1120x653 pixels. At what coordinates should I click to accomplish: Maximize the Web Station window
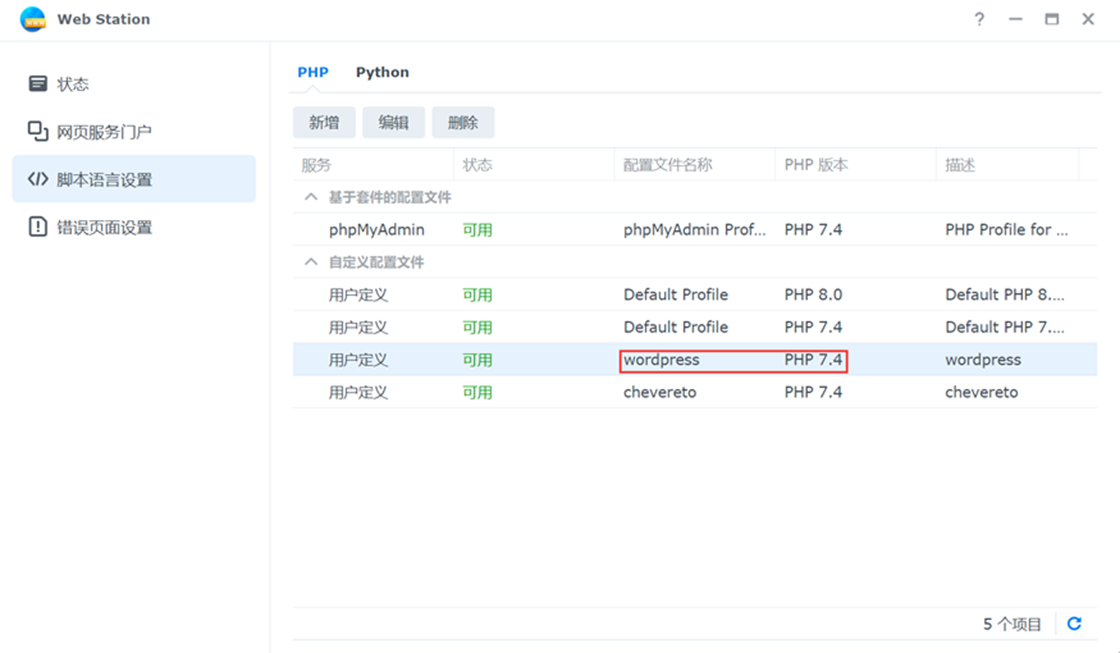(1052, 19)
